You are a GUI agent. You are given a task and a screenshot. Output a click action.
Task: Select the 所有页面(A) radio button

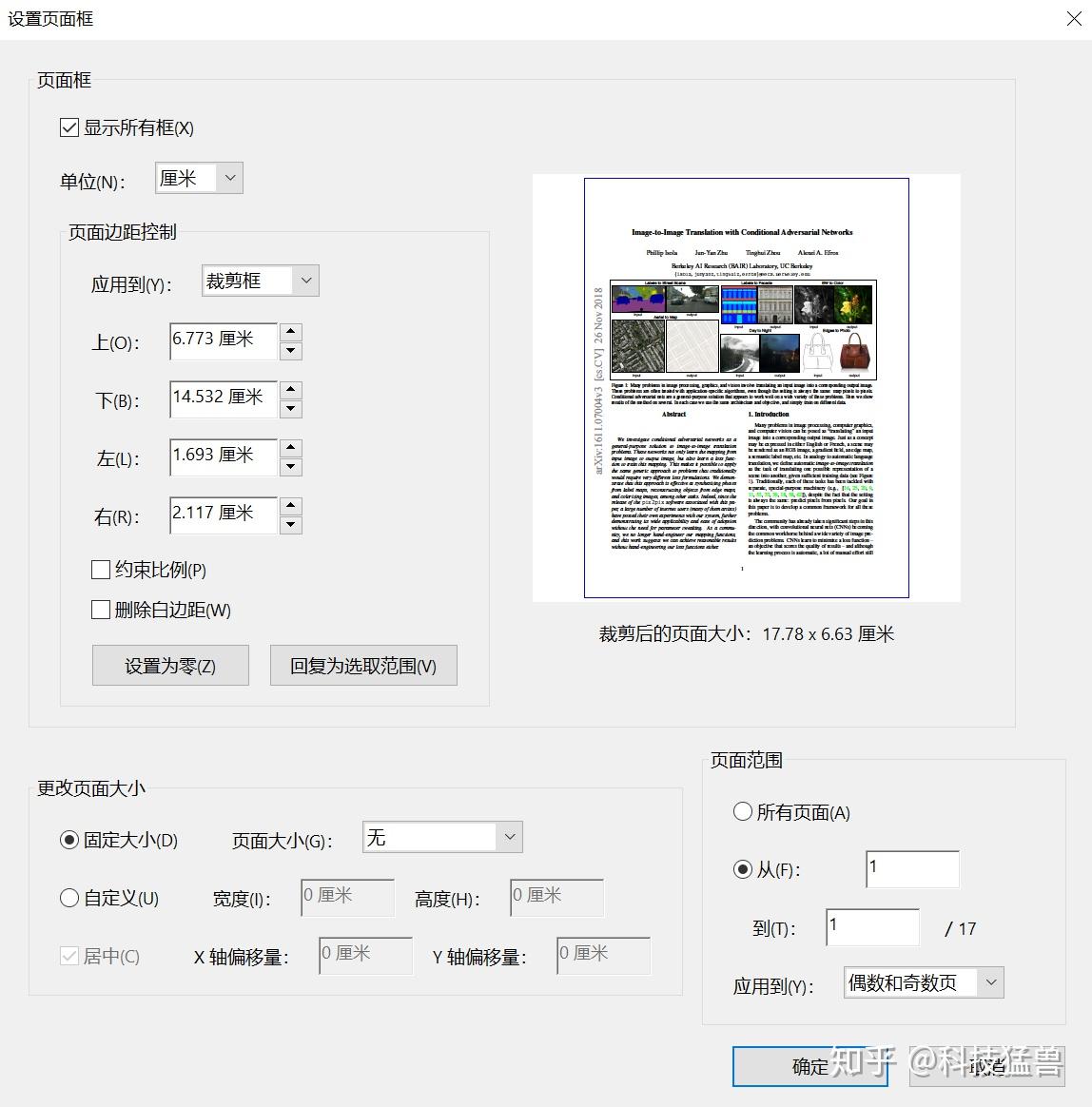pyautogui.click(x=742, y=811)
